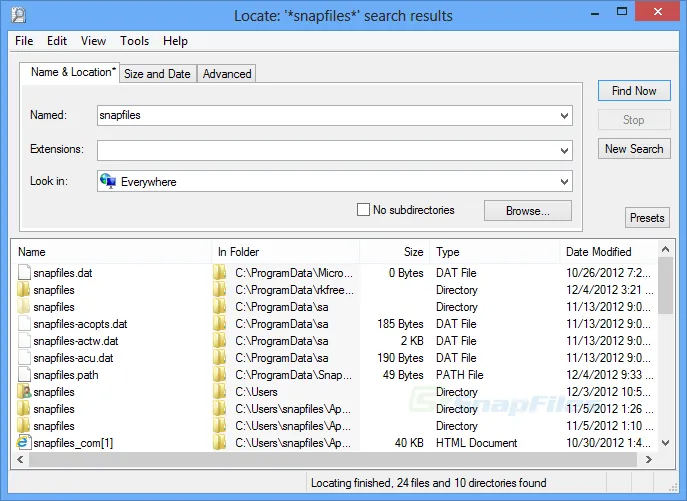Click the Browse... button

point(528,211)
